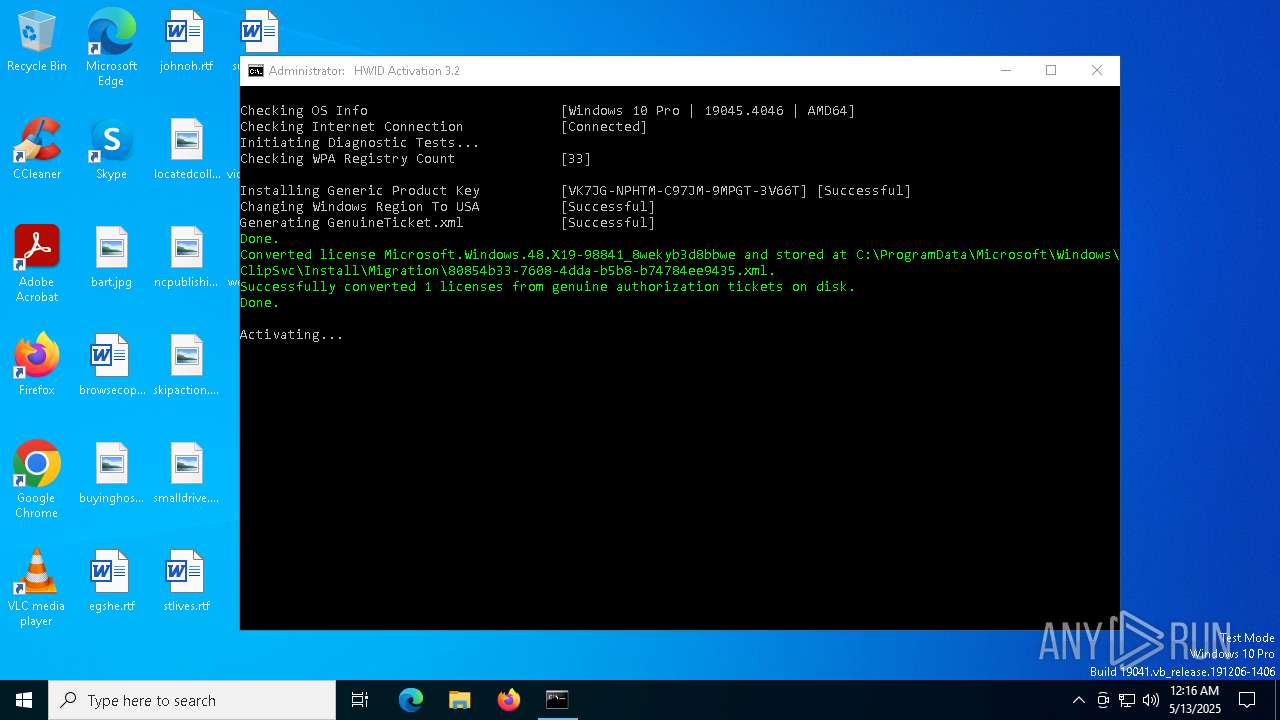
Task: Click the '[33]' registry count value
Action: [x=576, y=159]
